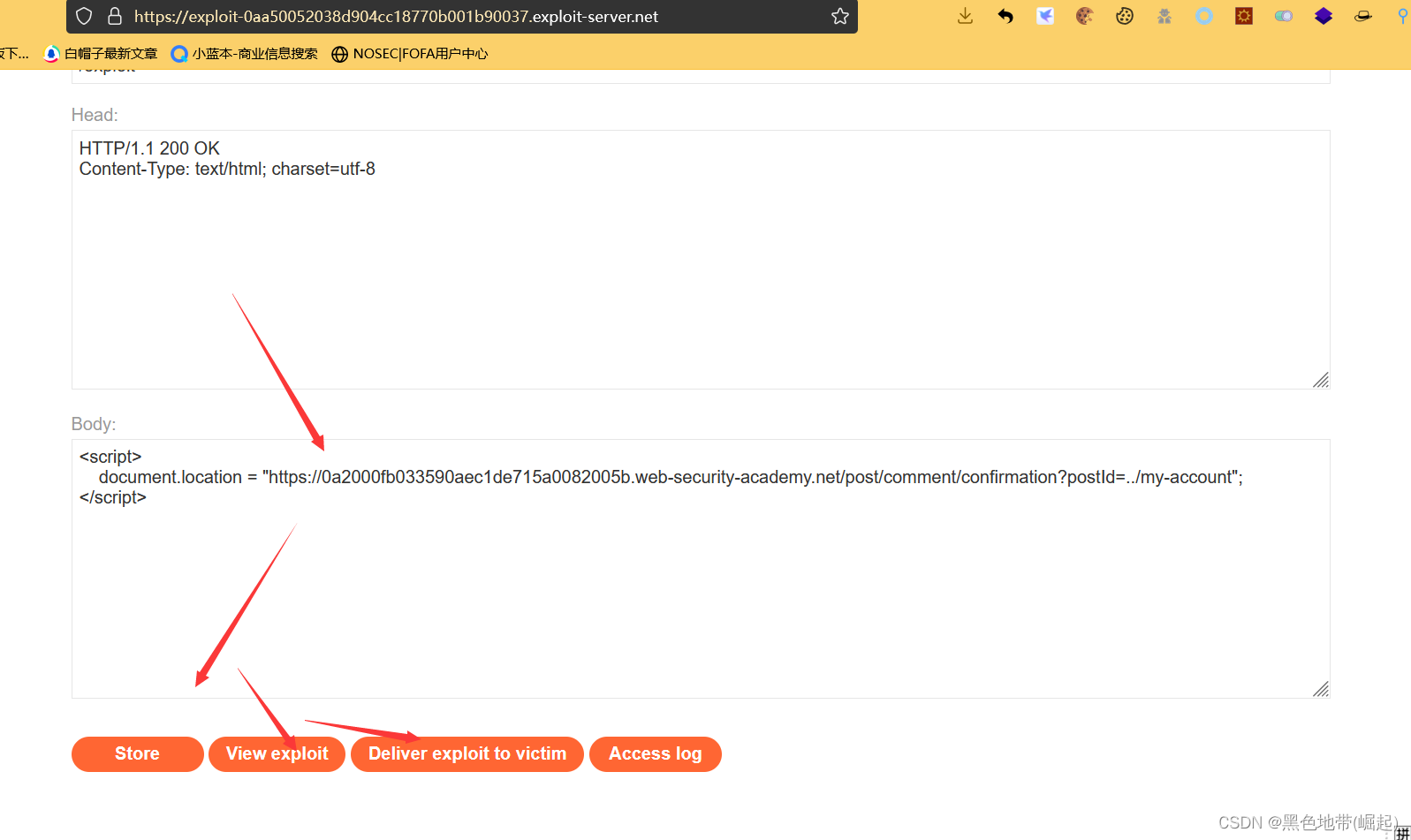Viewport: 1411px width, 840px height.
Task: Open the gray spy figure extension
Action: 1164,16
